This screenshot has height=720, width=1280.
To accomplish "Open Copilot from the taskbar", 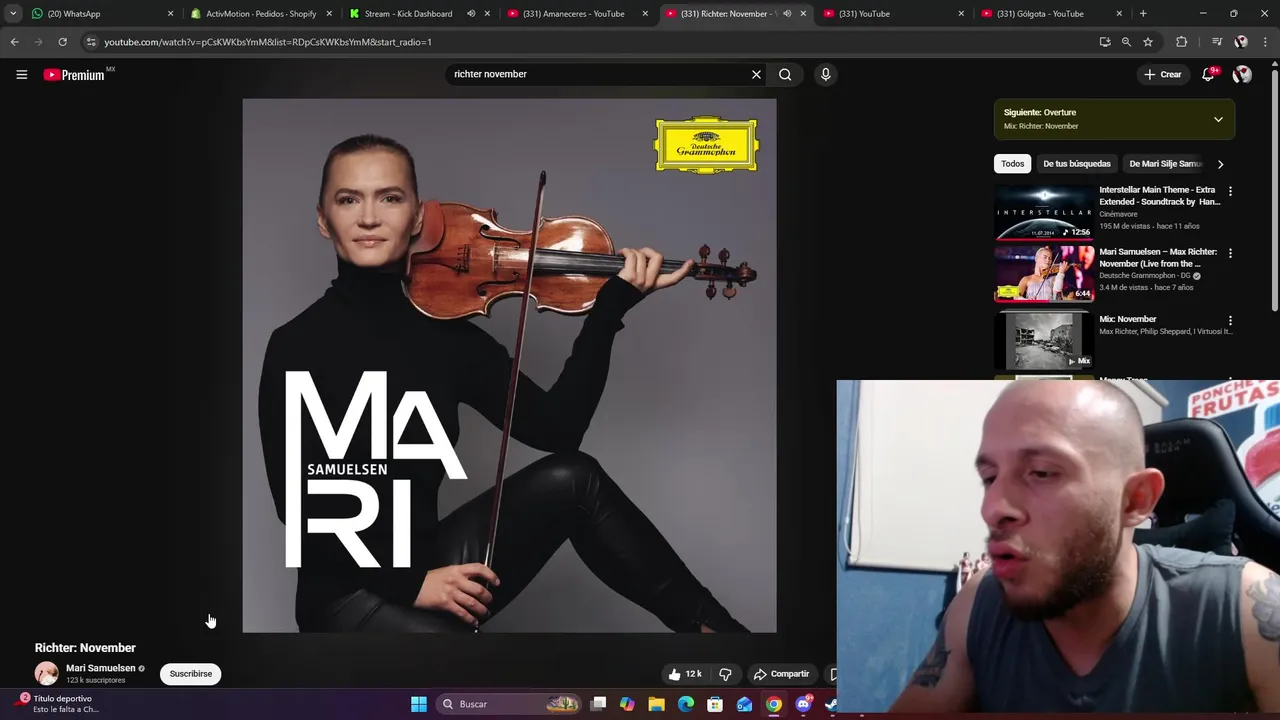I will click(x=627, y=704).
